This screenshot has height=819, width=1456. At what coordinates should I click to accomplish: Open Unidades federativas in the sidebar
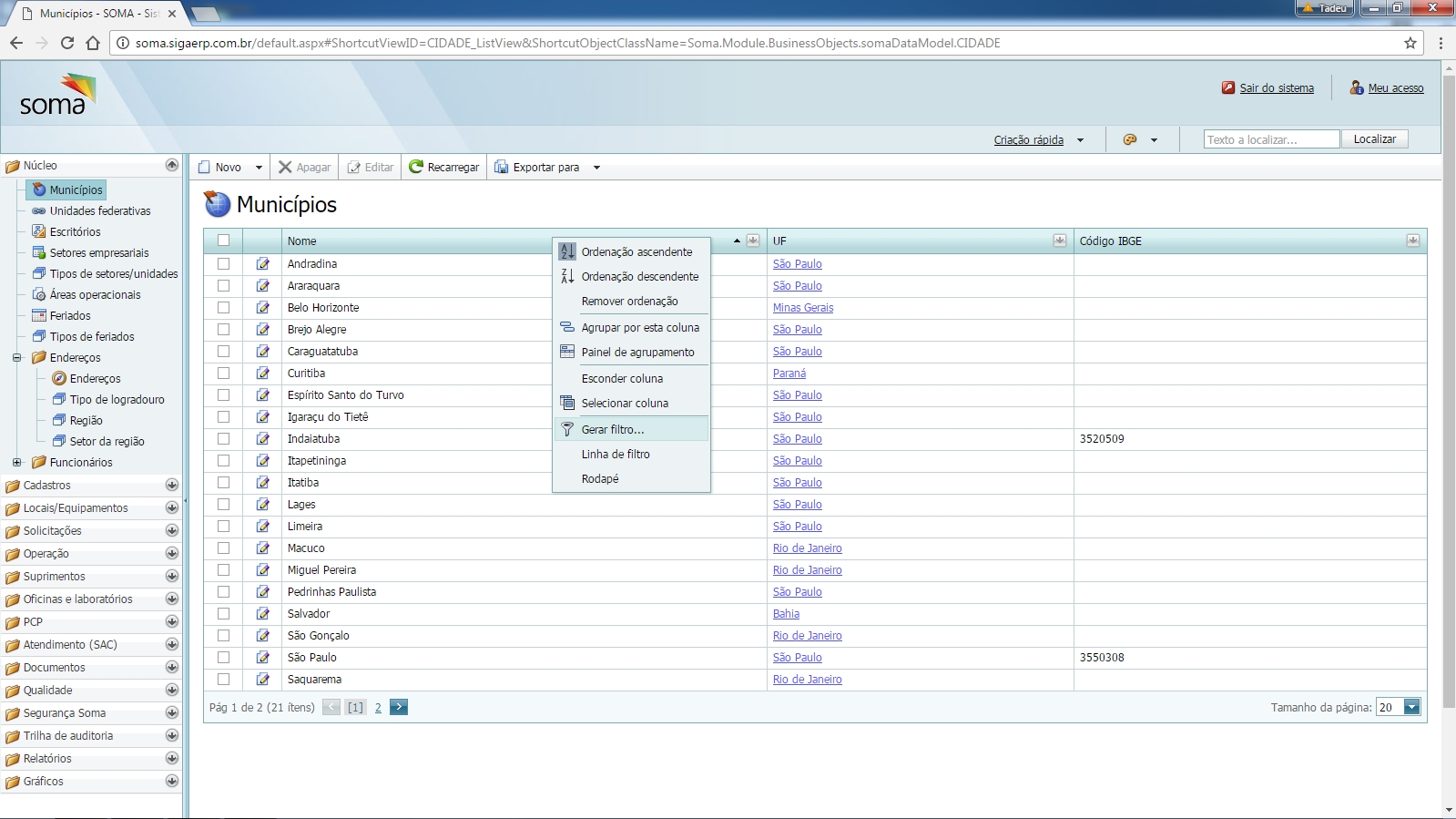pos(100,210)
